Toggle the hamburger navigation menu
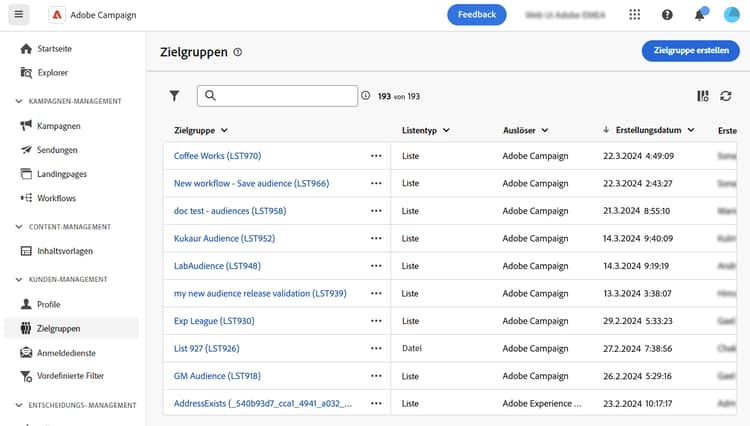The width and height of the screenshot is (750, 426). point(19,15)
